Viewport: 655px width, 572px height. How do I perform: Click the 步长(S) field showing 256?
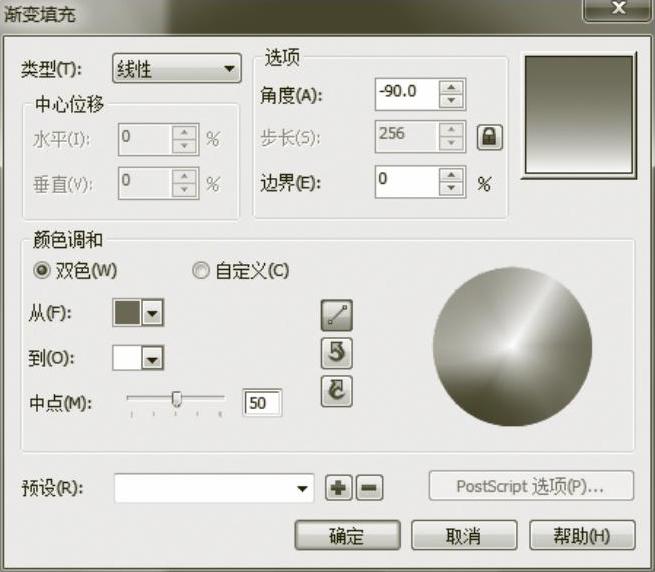click(407, 136)
